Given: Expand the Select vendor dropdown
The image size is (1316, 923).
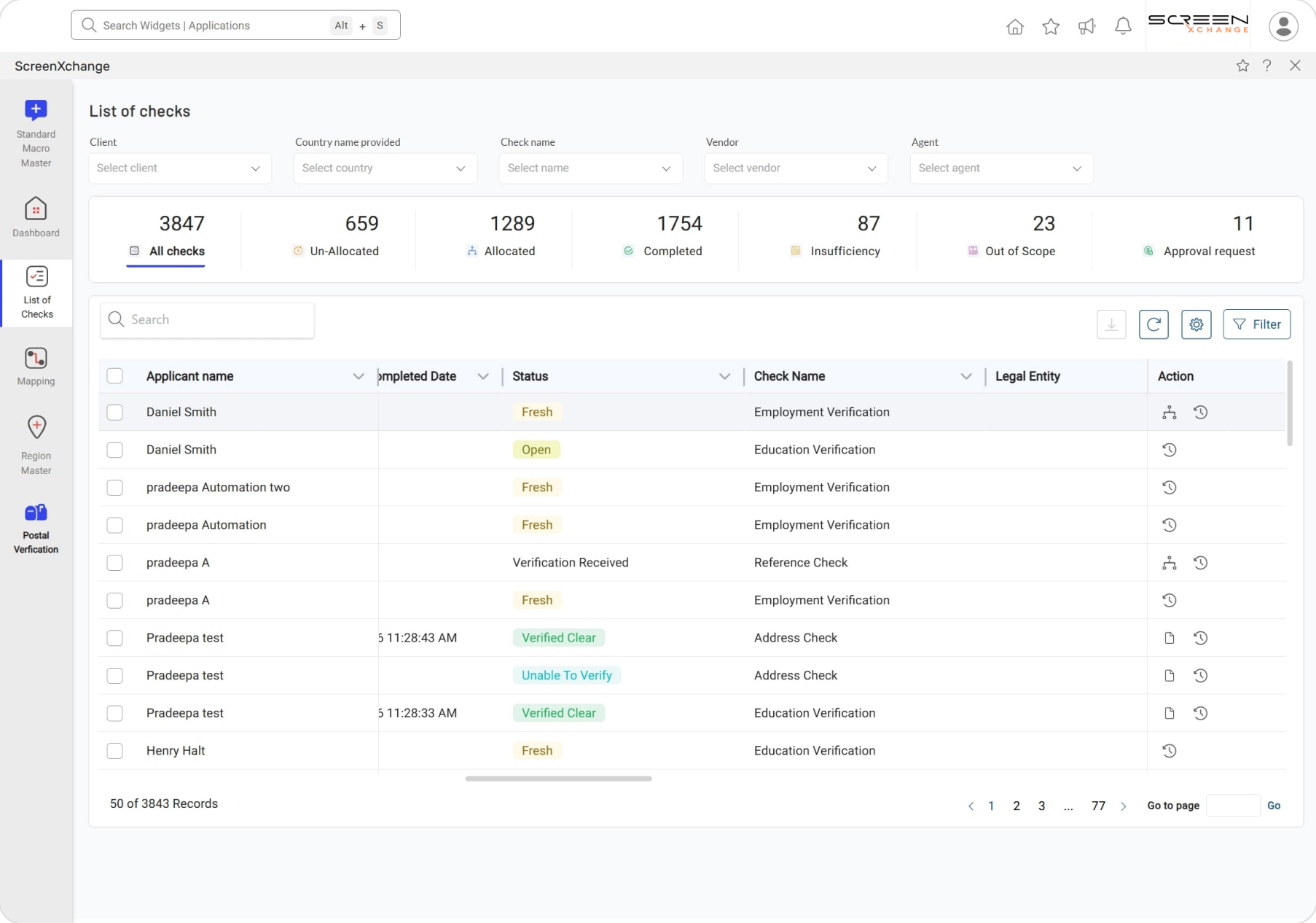Looking at the screenshot, I should click(795, 168).
